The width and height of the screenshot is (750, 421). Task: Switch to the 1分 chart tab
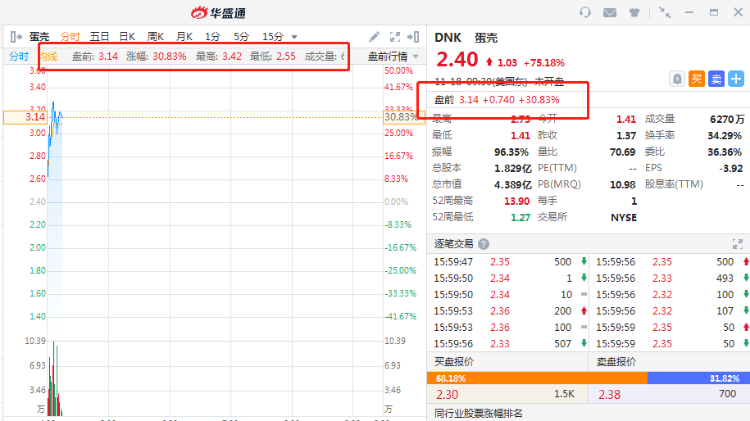click(x=213, y=37)
